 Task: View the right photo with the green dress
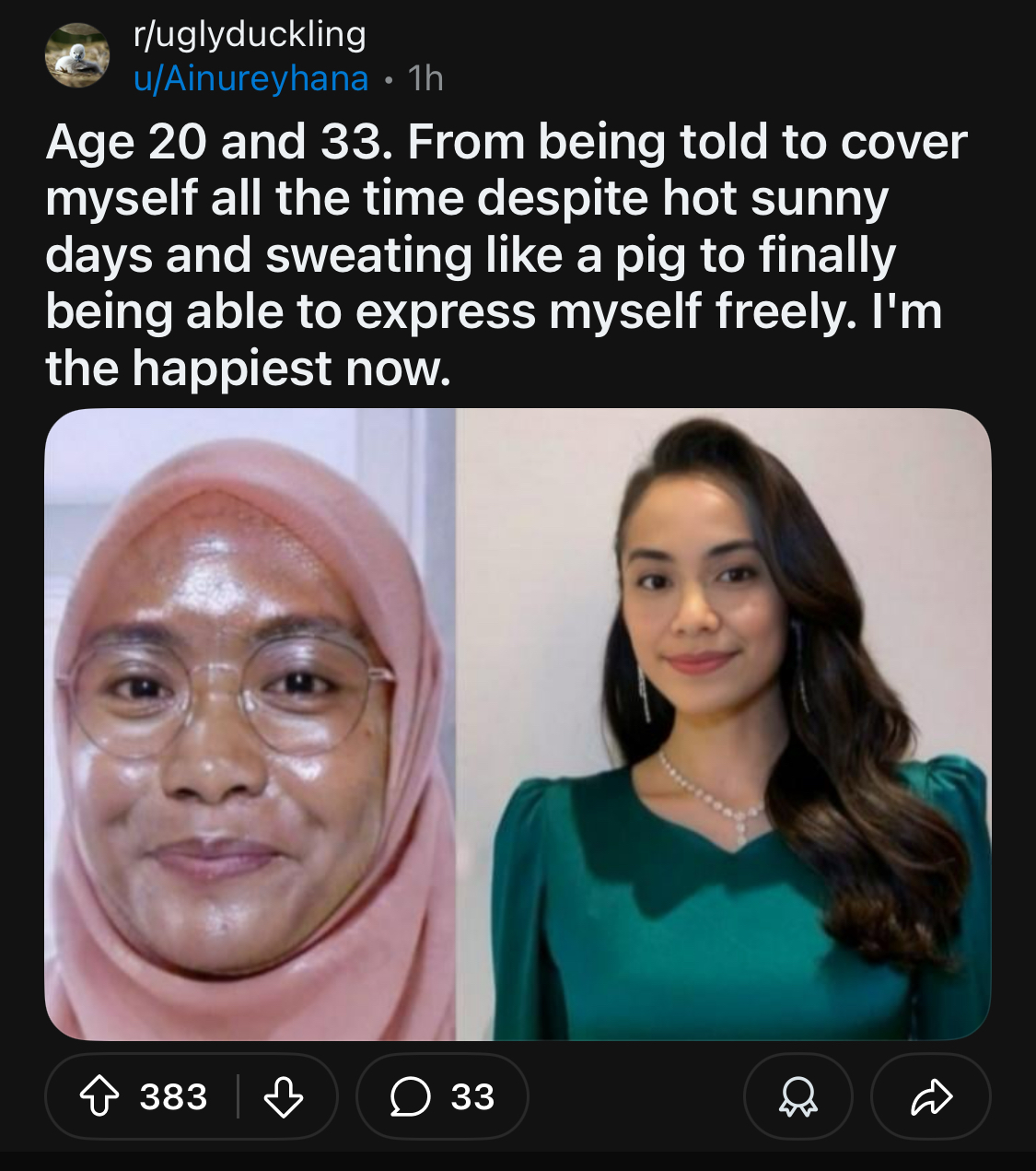coord(724,725)
